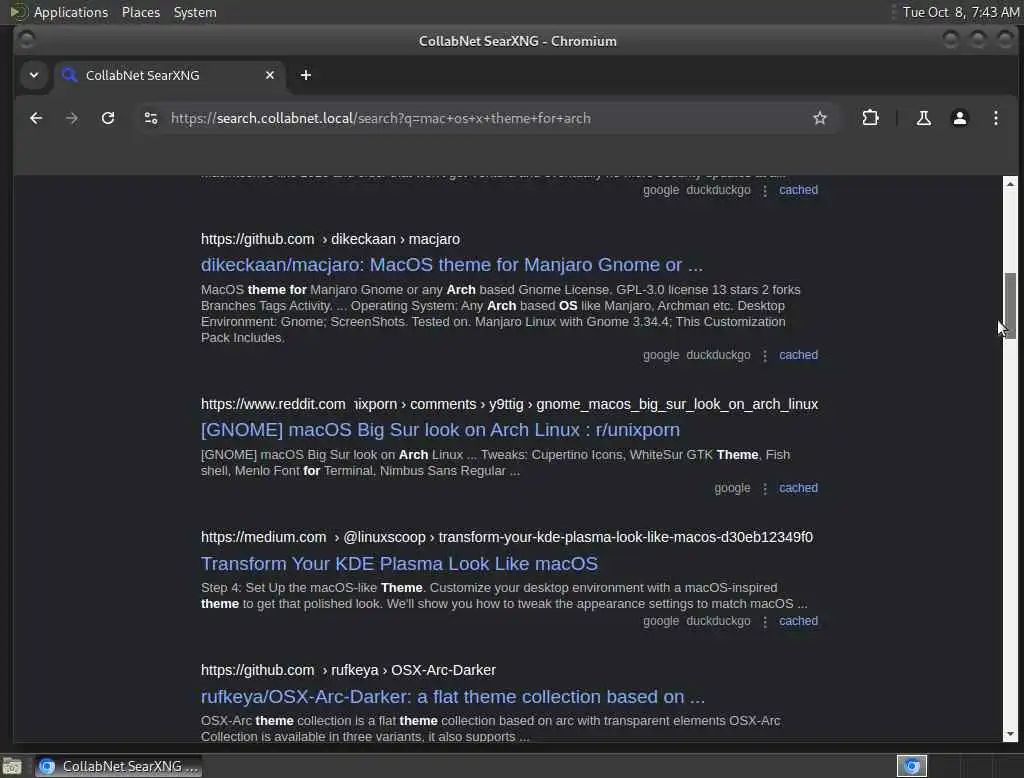Open GNOME macOS Big Sur look result
The height and width of the screenshot is (778, 1024).
click(x=440, y=430)
